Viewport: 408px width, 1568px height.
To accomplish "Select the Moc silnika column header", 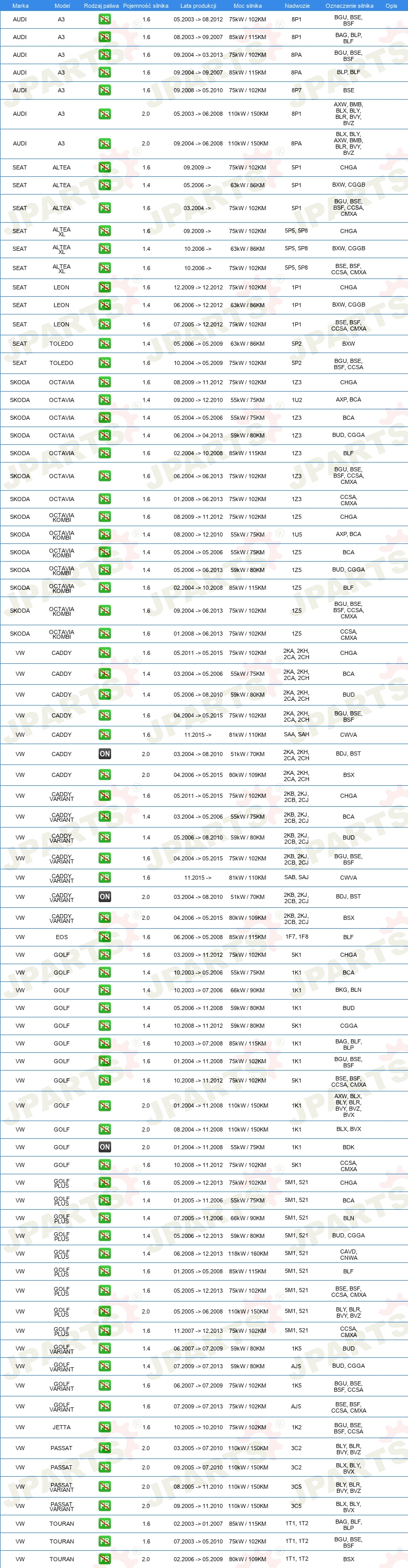I will [x=247, y=6].
